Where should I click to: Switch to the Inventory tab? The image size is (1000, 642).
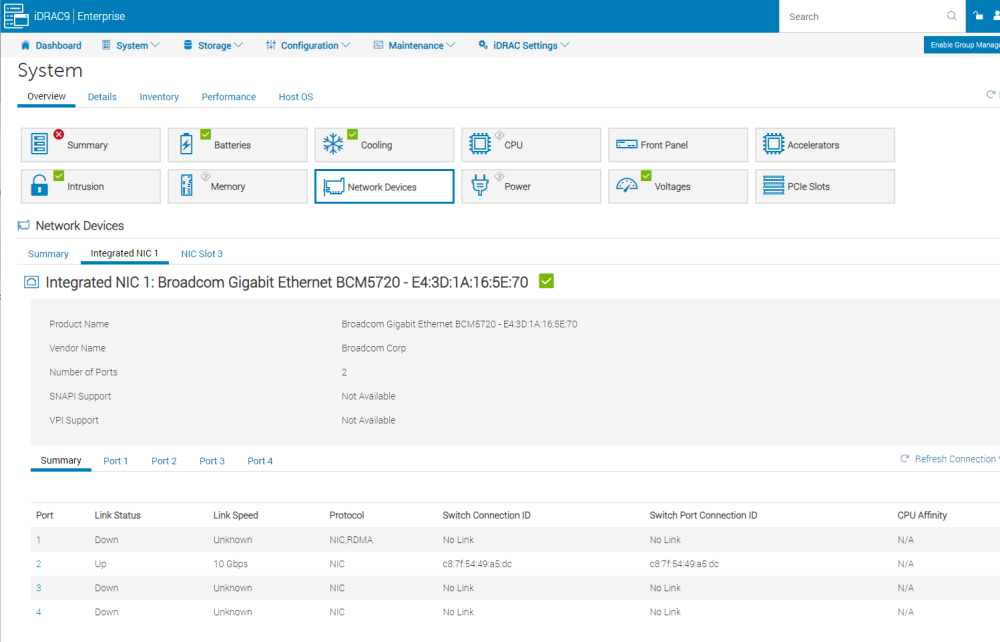[159, 97]
